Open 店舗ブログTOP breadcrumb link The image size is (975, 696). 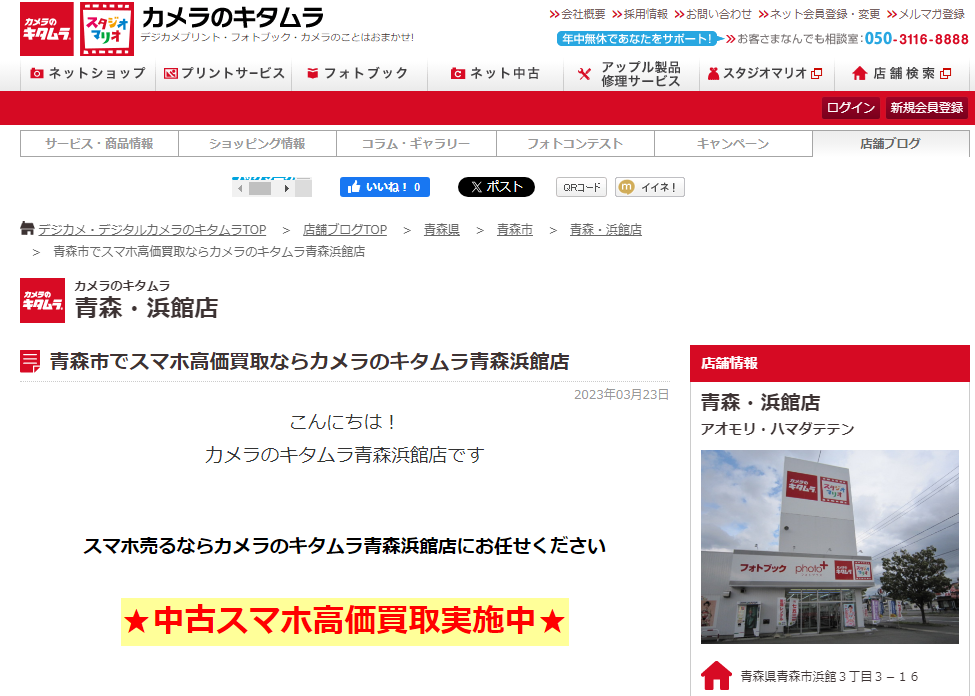click(x=345, y=230)
